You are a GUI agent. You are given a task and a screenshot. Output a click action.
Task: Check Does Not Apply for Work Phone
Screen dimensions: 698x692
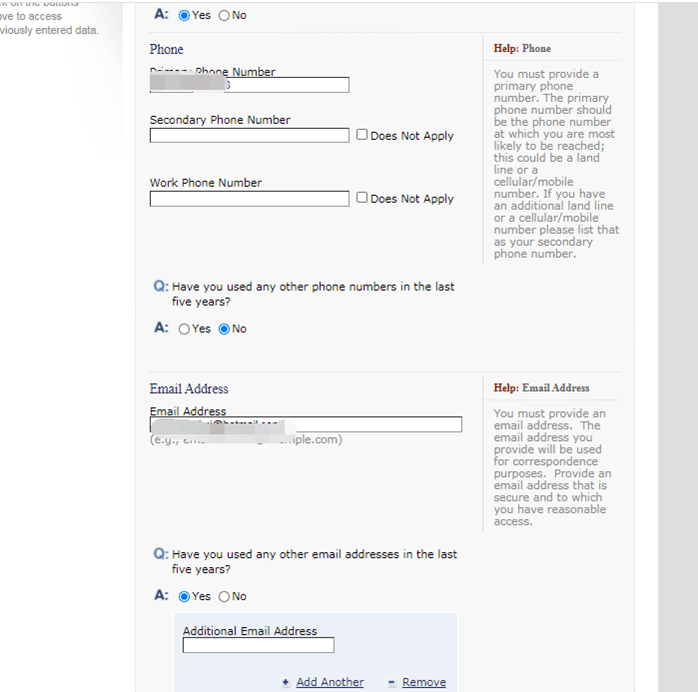tap(362, 197)
